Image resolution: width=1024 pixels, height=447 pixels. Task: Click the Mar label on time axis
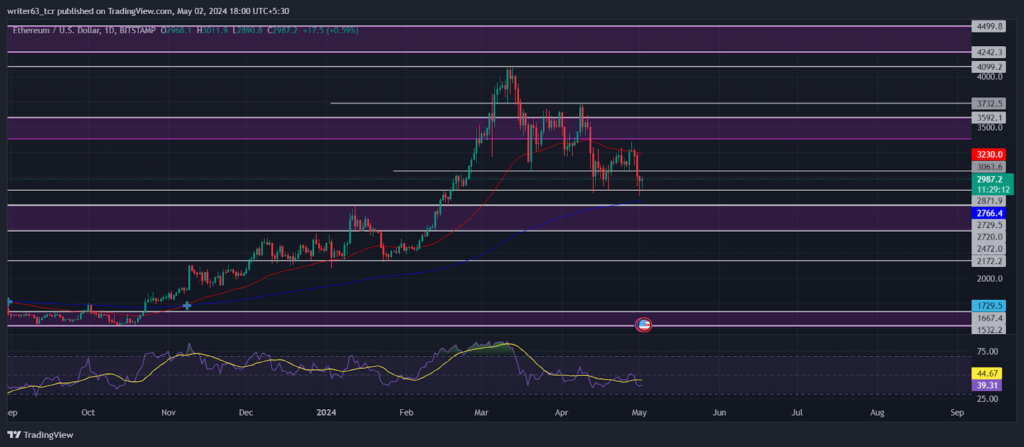pyautogui.click(x=481, y=413)
